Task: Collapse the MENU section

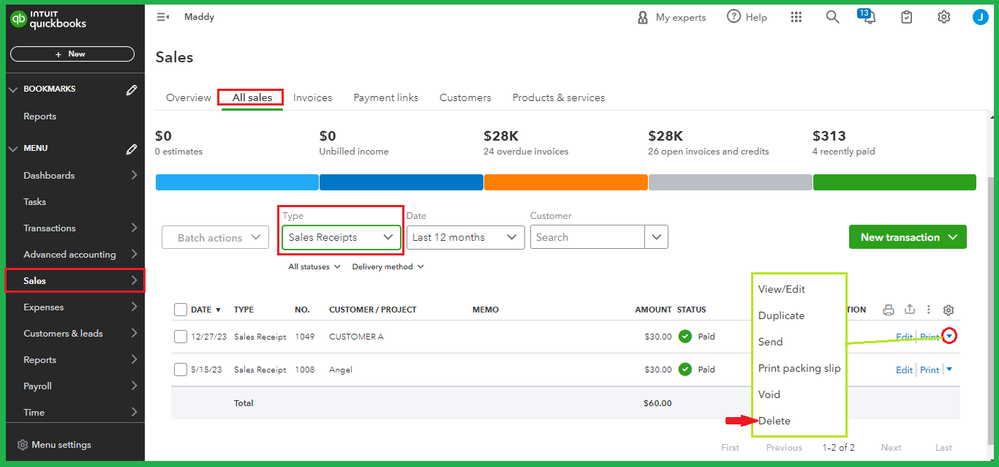Action: pyautogui.click(x=13, y=149)
